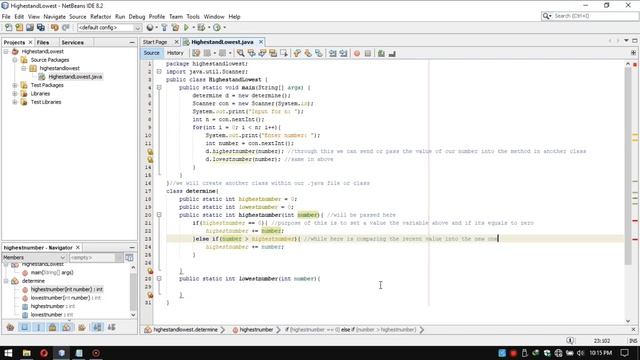Click Next Bookmark editor icon
Viewport: 640px width, 360px height.
pos(308,53)
